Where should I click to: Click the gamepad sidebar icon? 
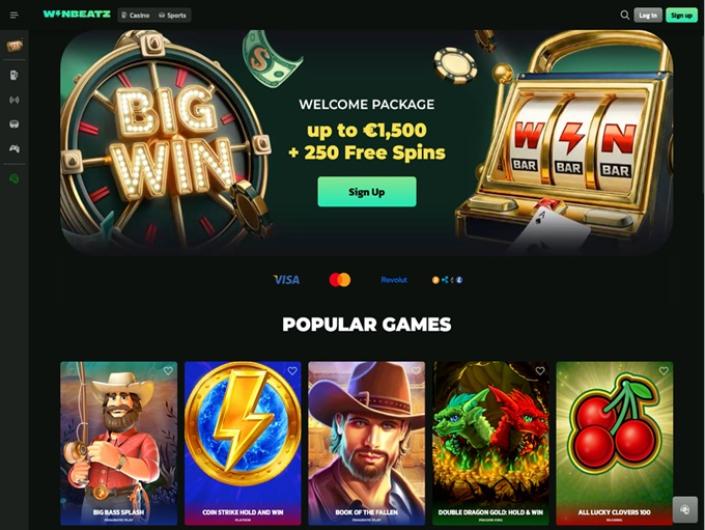[14, 148]
